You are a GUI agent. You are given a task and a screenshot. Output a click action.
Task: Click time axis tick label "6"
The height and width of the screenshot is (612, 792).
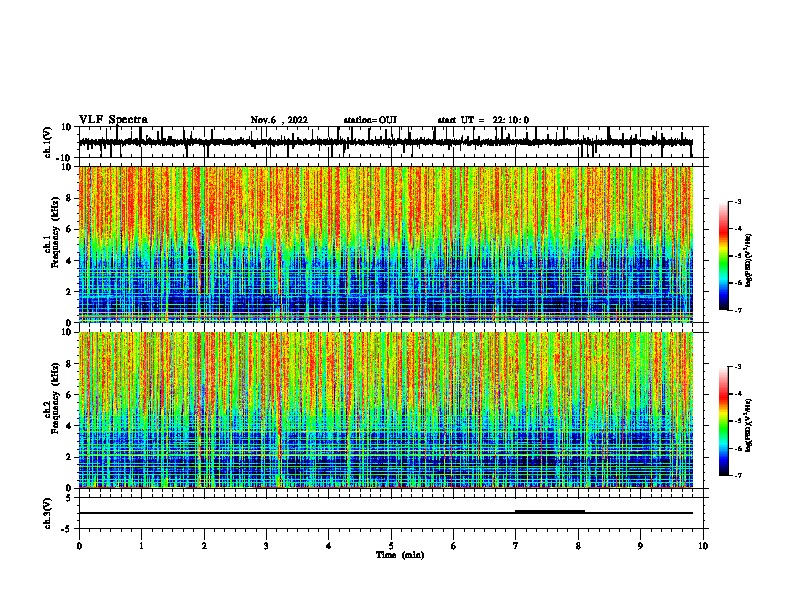tap(454, 546)
